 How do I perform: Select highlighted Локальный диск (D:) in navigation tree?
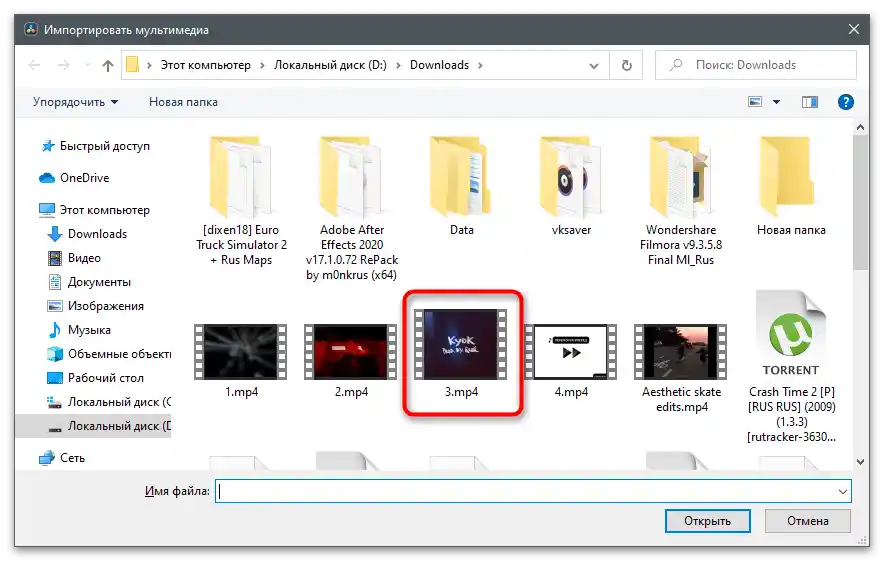pos(94,426)
